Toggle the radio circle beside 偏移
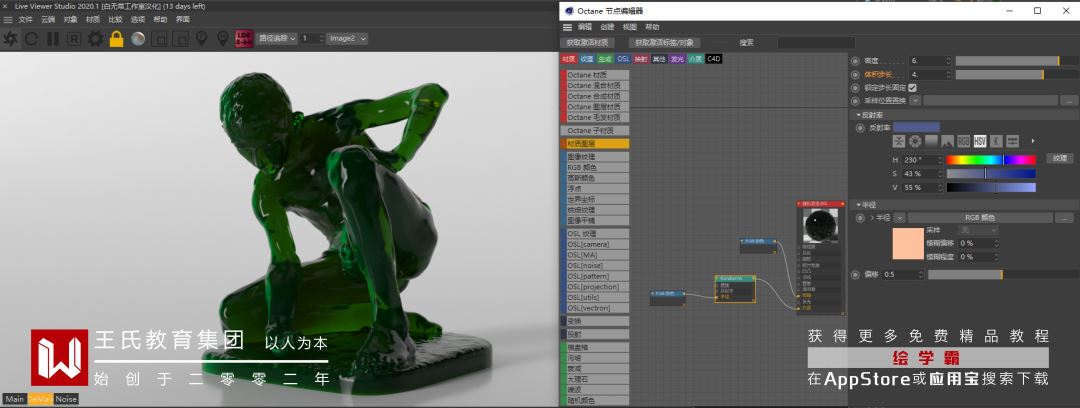The height and width of the screenshot is (408, 1080). [x=856, y=274]
